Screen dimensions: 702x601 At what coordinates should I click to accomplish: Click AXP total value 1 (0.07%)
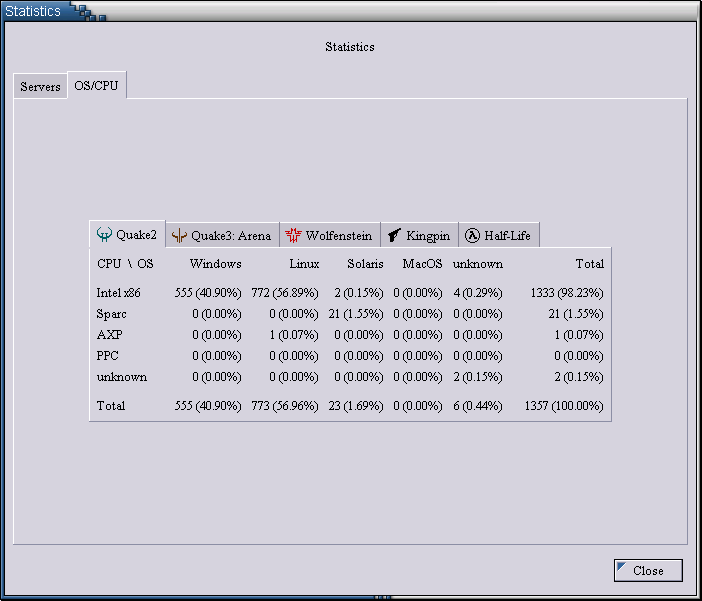(579, 335)
